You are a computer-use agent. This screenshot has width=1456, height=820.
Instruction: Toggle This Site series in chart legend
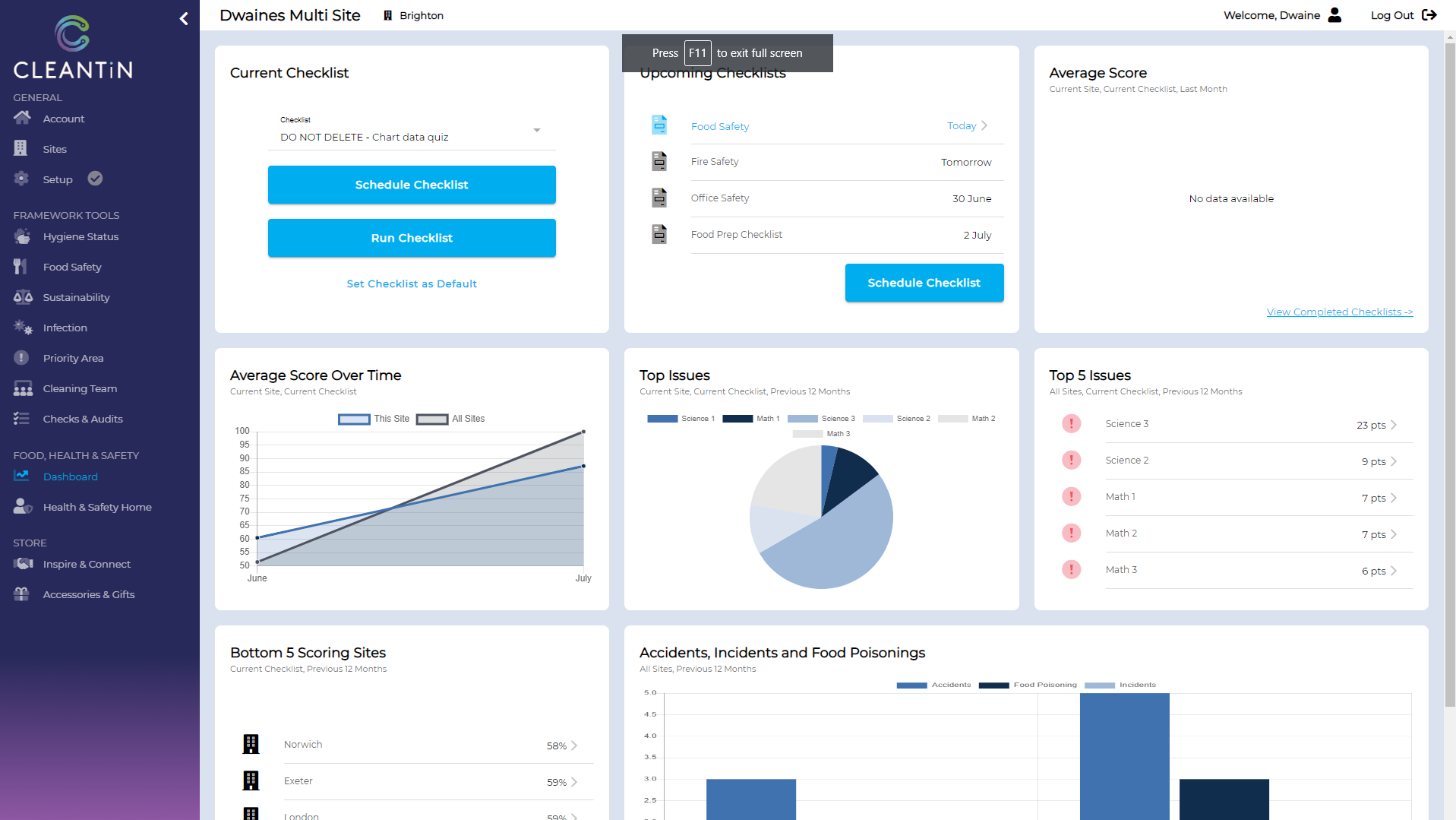coord(374,419)
